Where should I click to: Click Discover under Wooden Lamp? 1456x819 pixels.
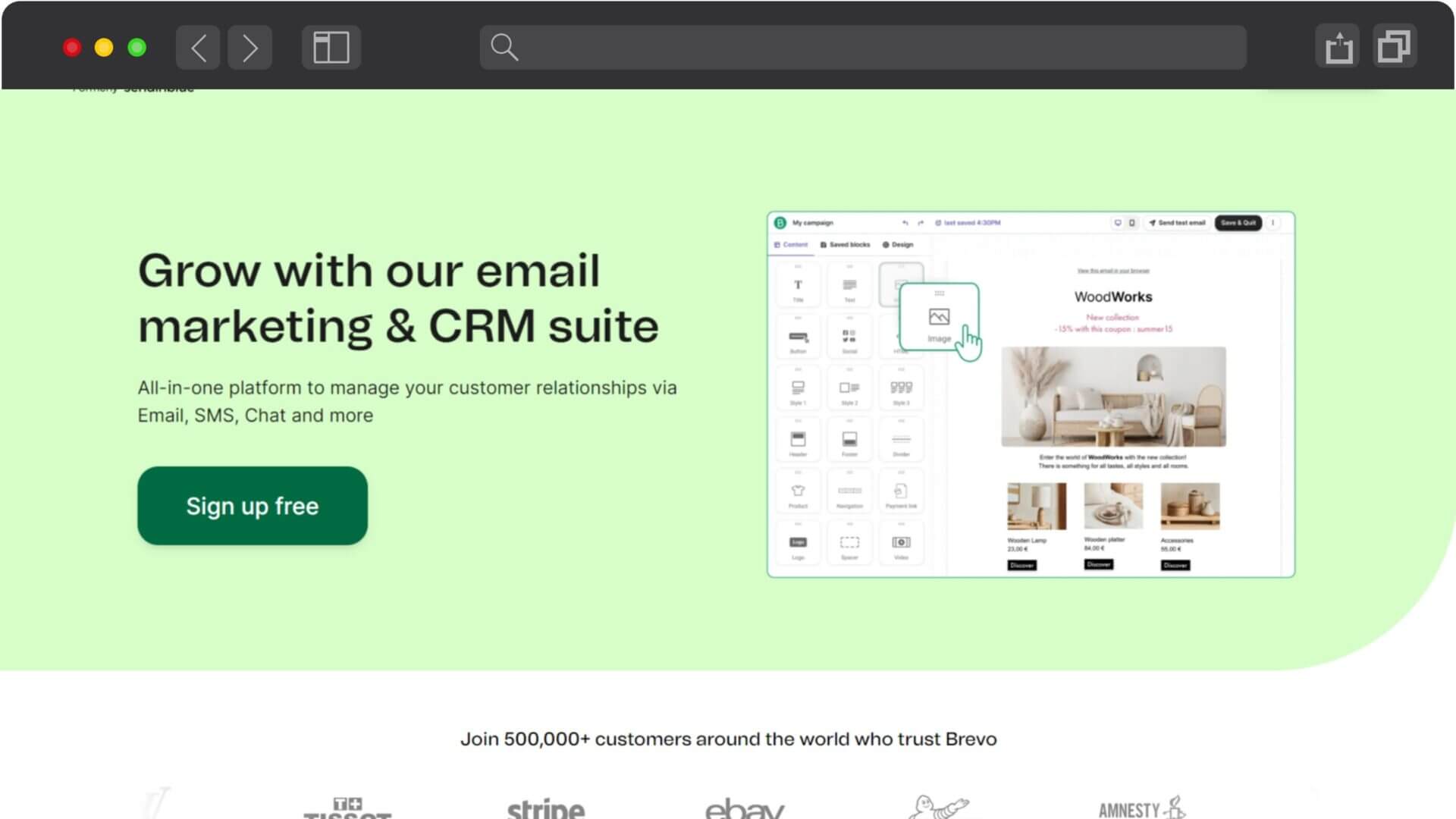1021,565
